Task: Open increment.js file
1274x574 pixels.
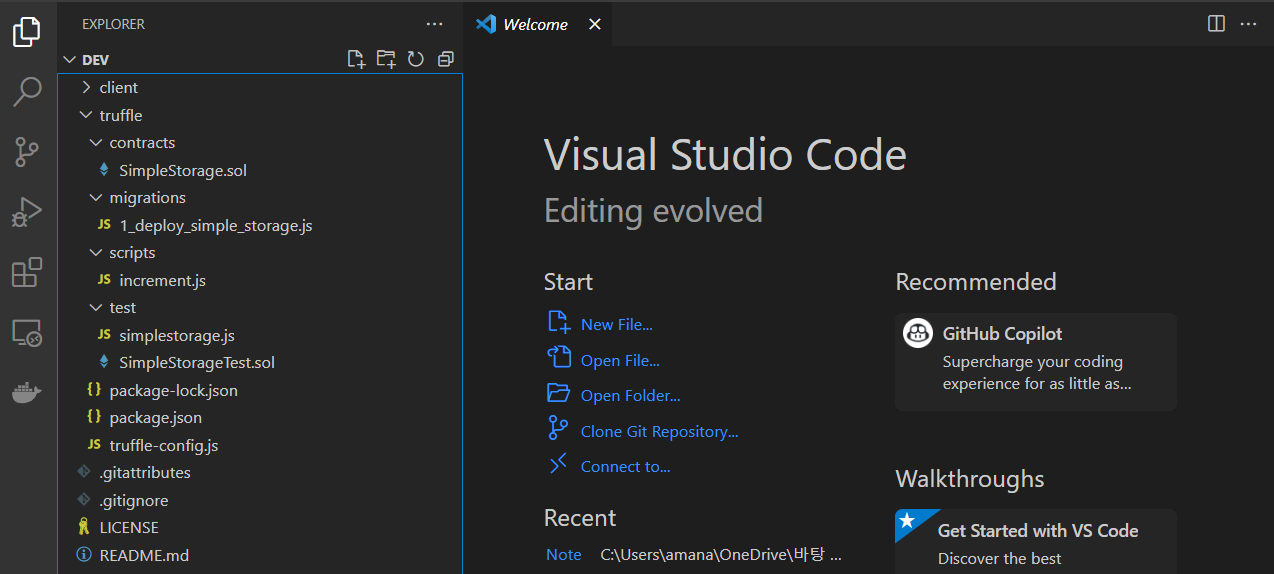Action: pyautogui.click(x=260, y=280)
